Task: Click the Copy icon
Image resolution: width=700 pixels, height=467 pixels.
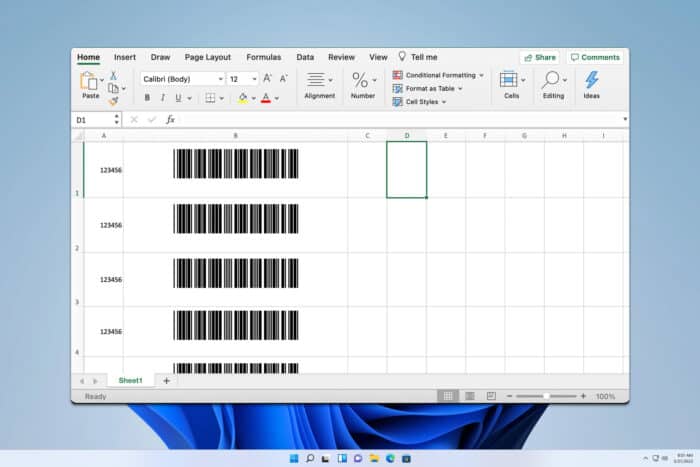Action: (x=114, y=88)
